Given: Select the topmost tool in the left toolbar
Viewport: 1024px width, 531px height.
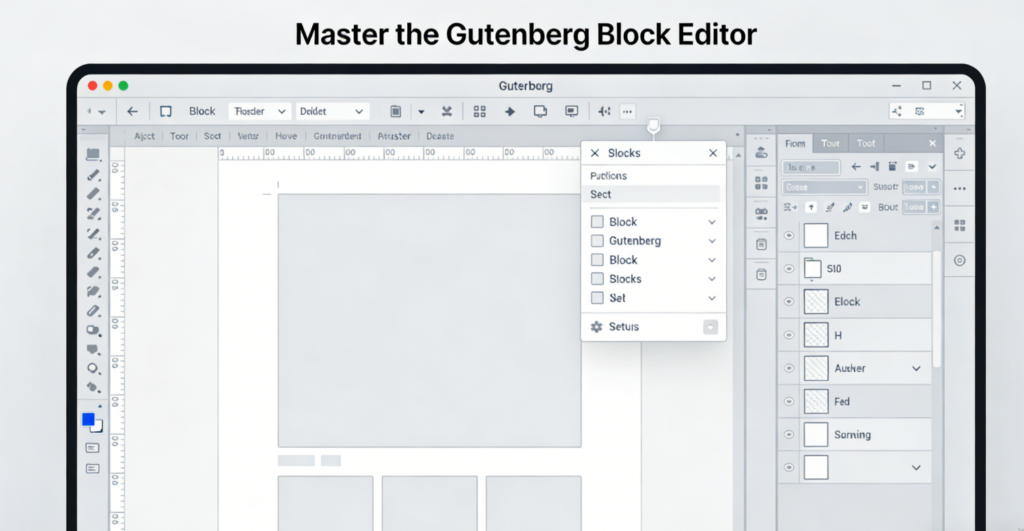Looking at the screenshot, I should point(93,155).
